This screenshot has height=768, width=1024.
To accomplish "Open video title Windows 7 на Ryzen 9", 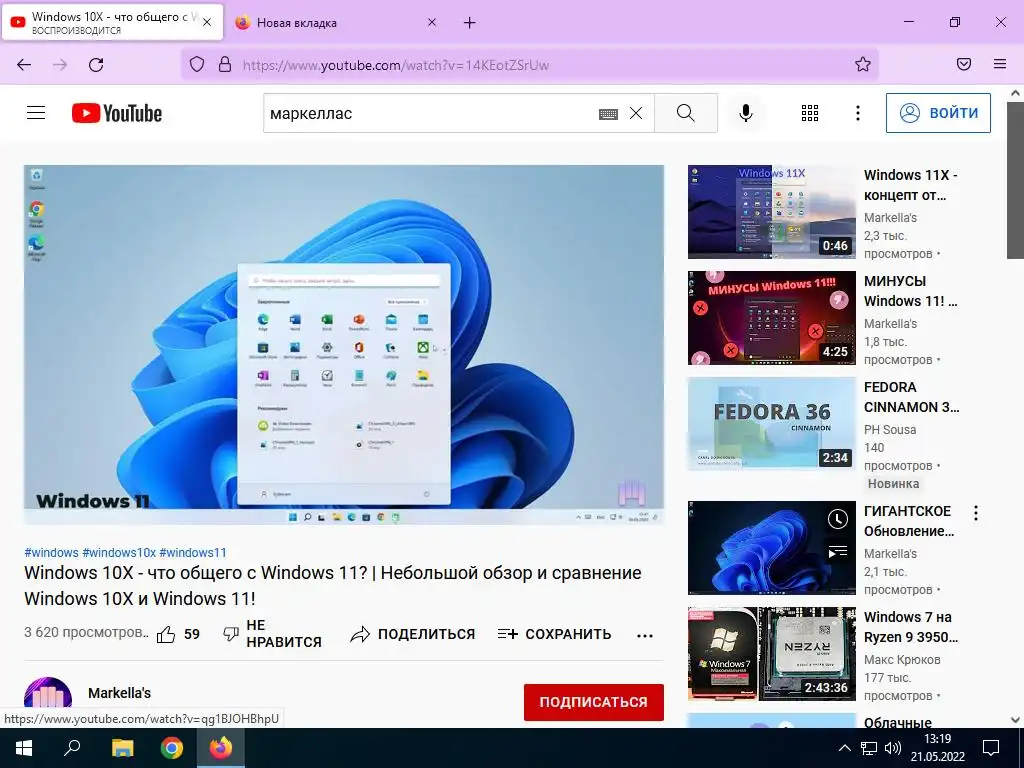I will tap(911, 627).
